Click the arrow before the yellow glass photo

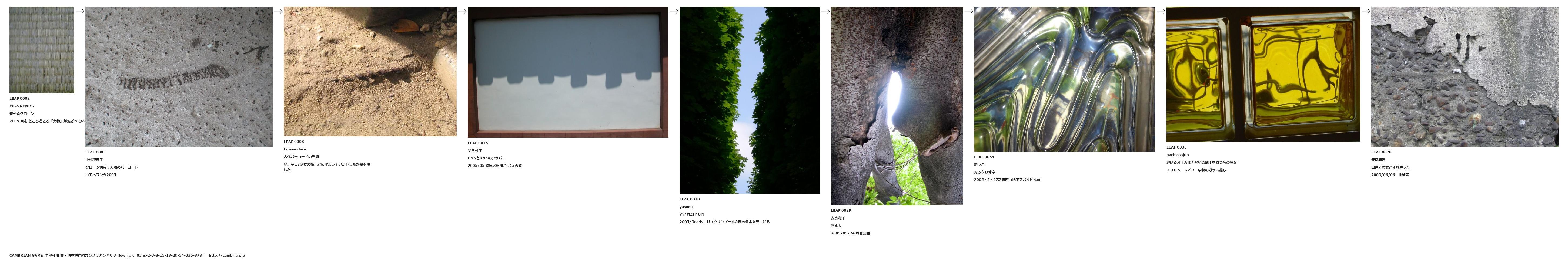[1161, 11]
